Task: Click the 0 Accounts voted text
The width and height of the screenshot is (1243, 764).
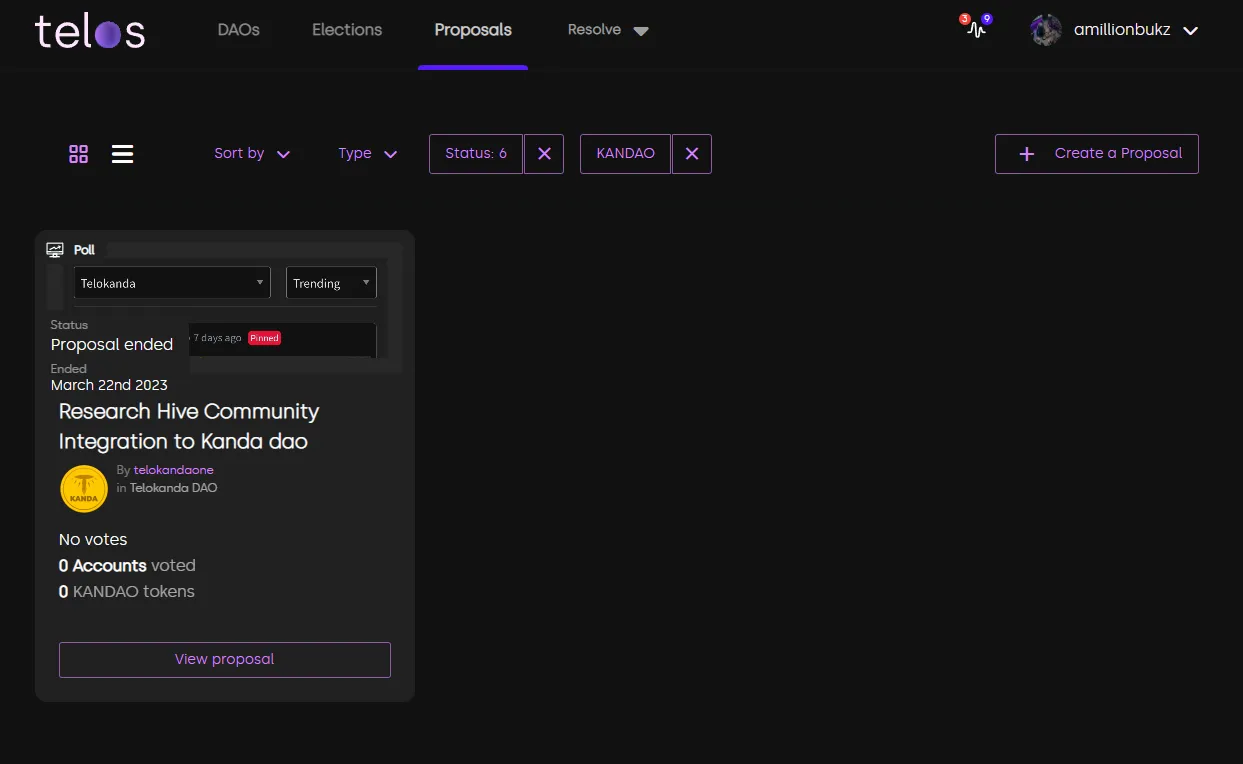Action: pos(127,566)
